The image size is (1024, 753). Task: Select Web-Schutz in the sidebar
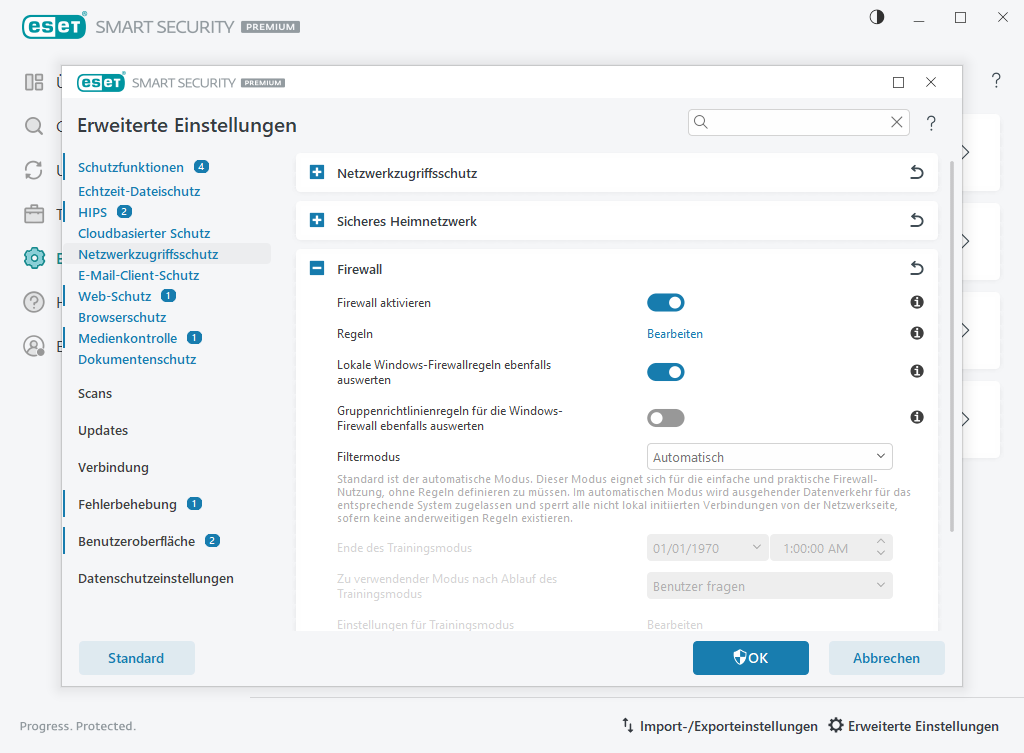[x=114, y=296]
